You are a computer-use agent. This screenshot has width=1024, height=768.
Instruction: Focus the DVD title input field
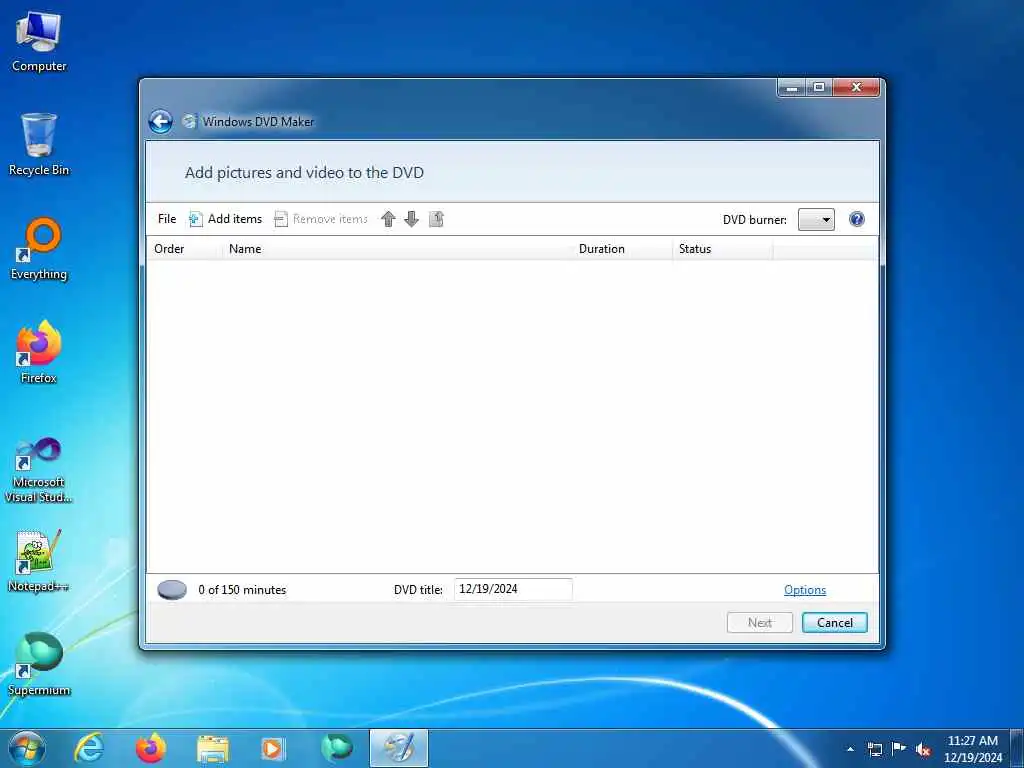point(513,589)
